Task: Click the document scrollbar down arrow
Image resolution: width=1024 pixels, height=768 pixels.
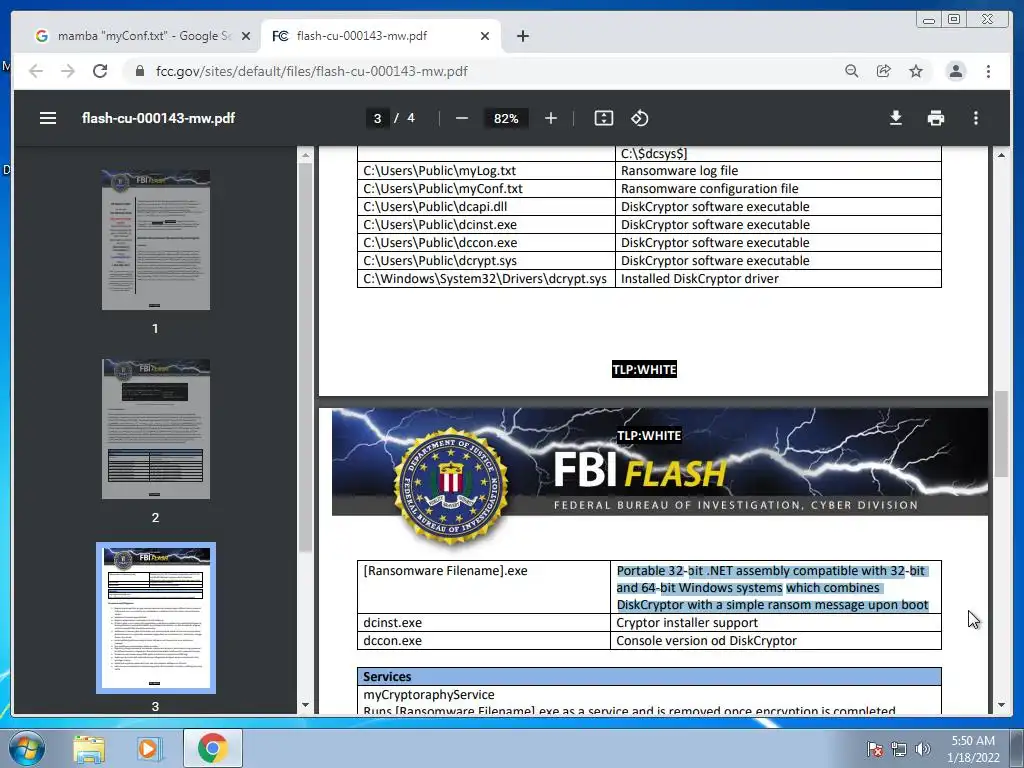Action: pyautogui.click(x=1001, y=705)
